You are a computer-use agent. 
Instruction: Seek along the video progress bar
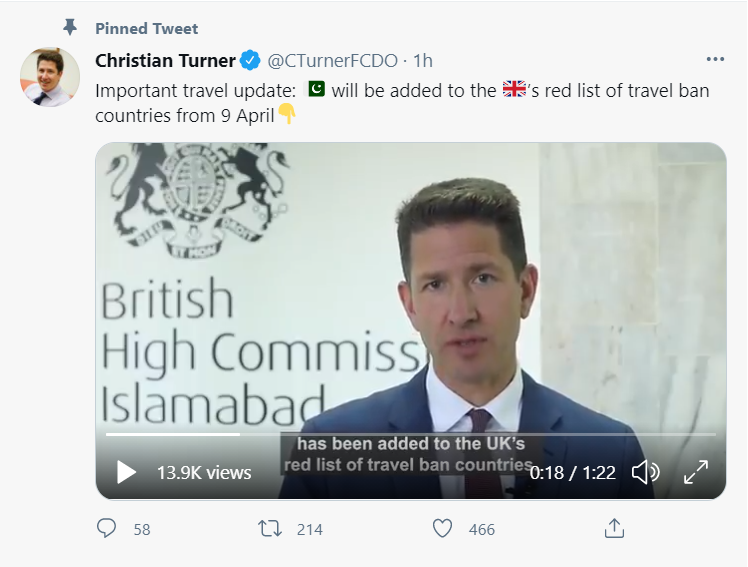pyautogui.click(x=410, y=435)
